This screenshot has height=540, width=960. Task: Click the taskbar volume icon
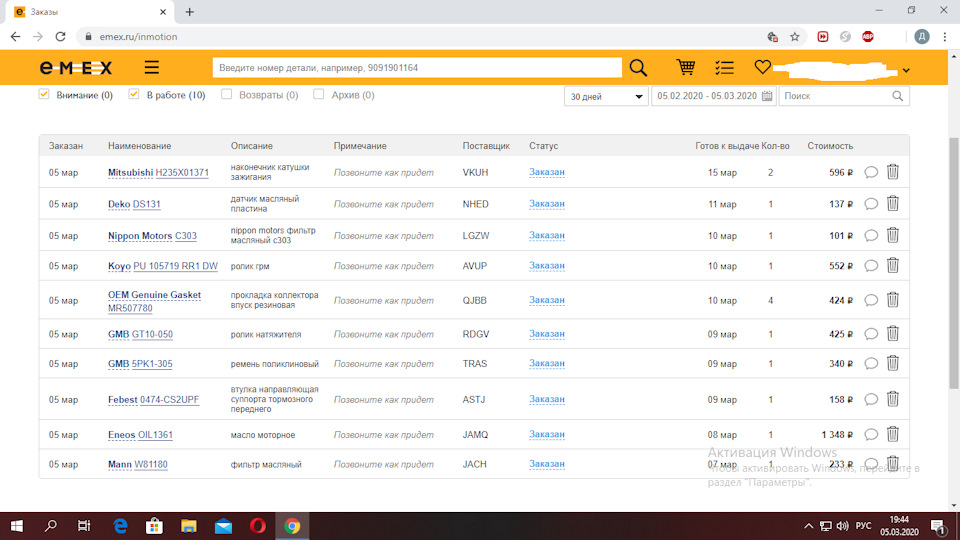pyautogui.click(x=842, y=526)
